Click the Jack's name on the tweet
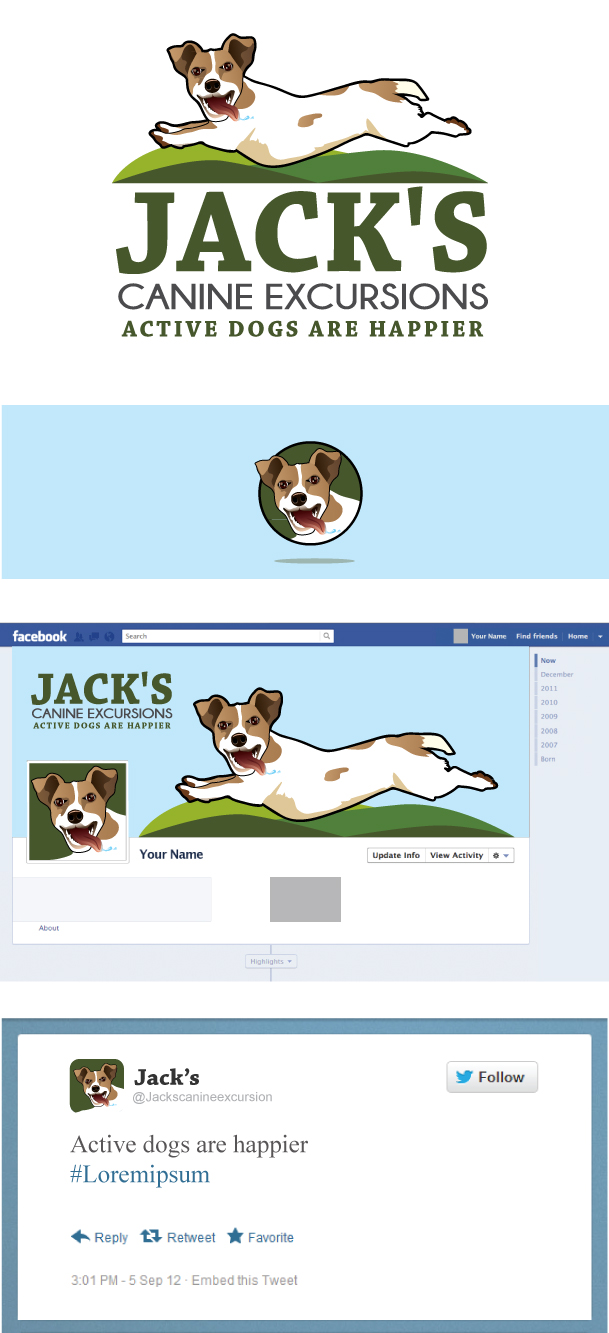This screenshot has width=609, height=1333. [x=167, y=1077]
